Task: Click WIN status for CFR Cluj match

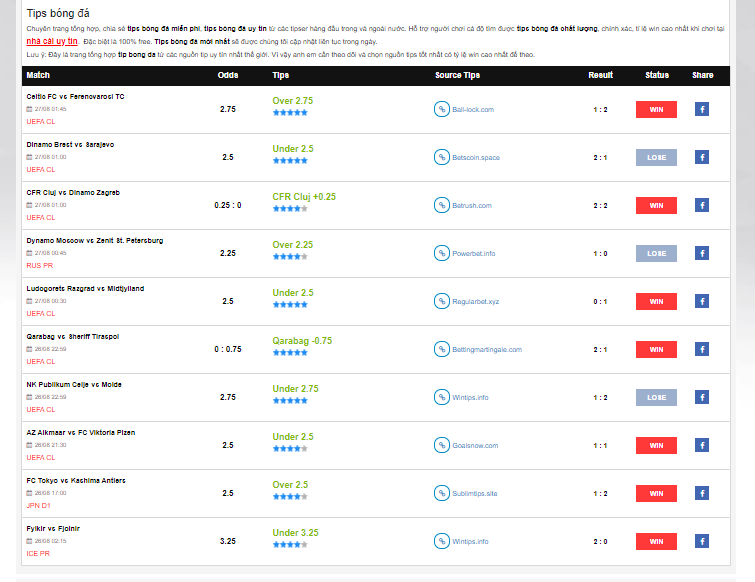Action: (x=656, y=205)
